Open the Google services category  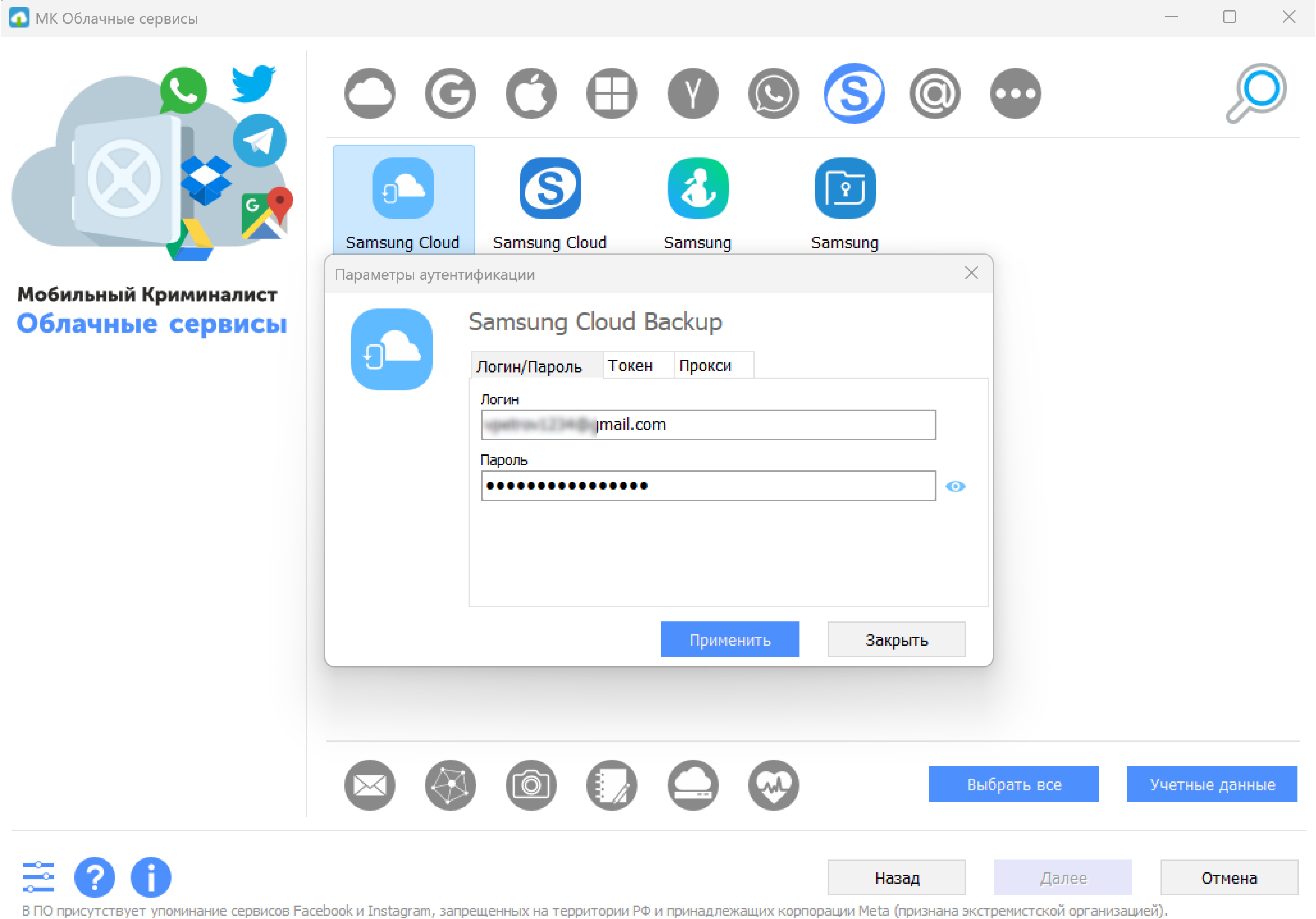[451, 93]
